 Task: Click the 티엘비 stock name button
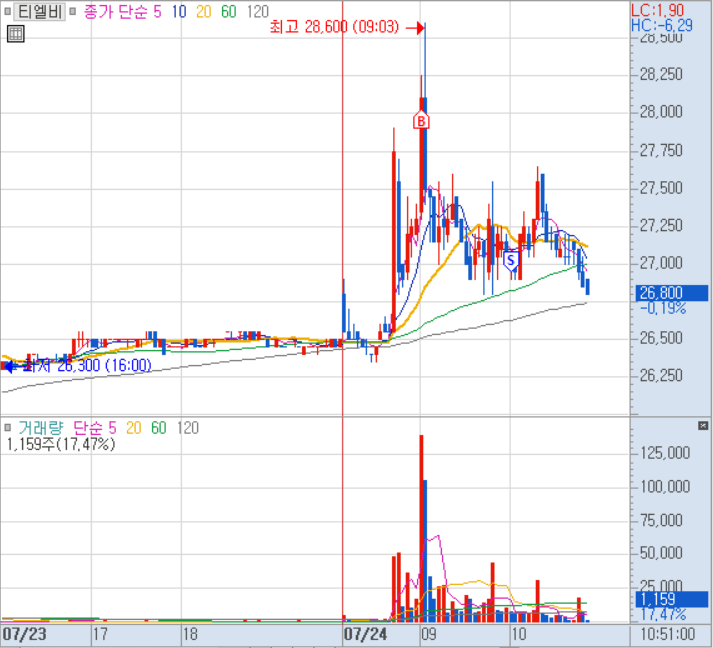click(38, 12)
